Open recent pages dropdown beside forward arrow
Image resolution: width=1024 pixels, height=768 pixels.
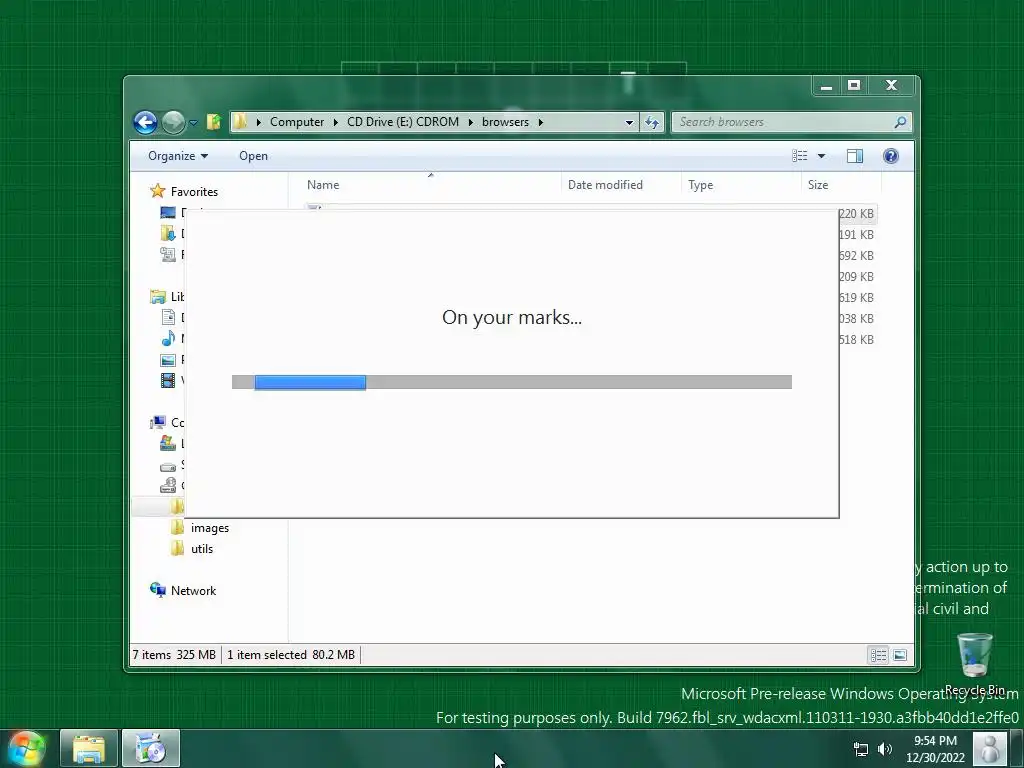[x=193, y=122]
